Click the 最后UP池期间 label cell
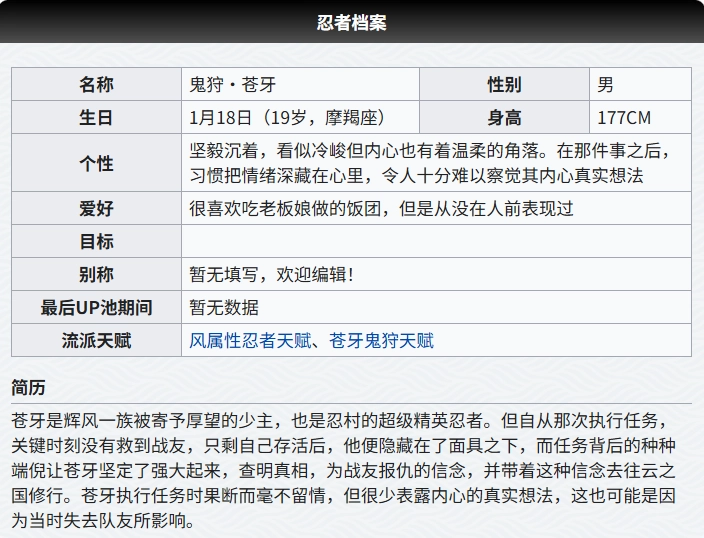Viewport: 704px width, 538px height. point(96,308)
